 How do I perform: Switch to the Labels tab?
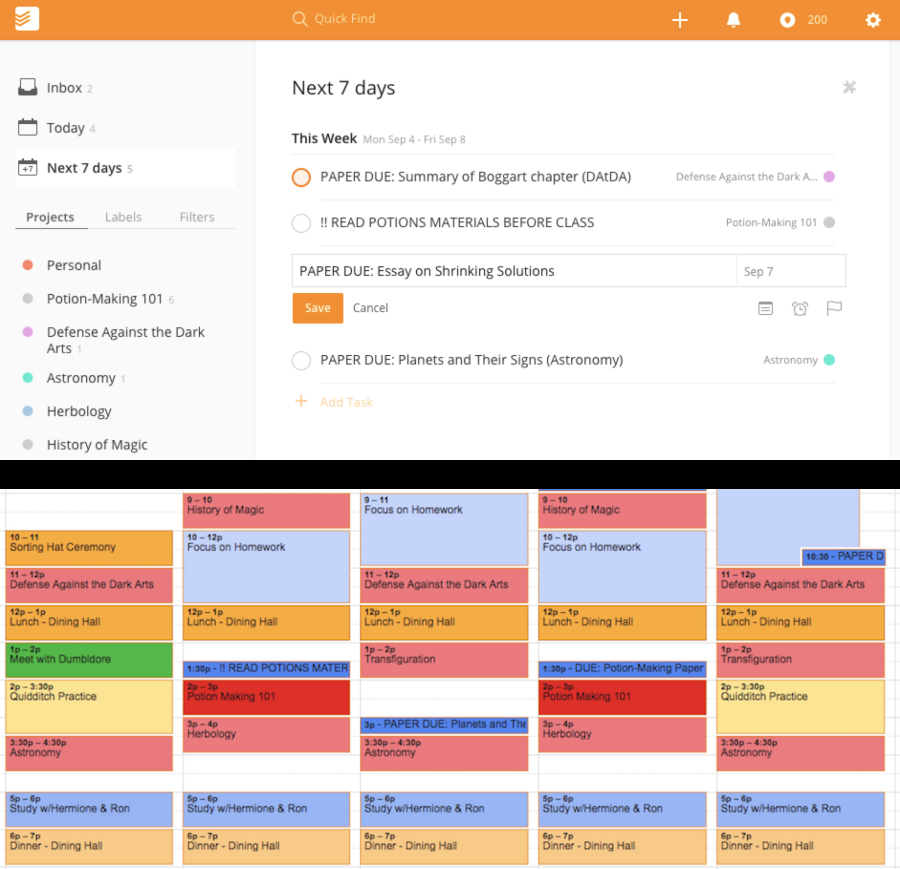point(123,217)
